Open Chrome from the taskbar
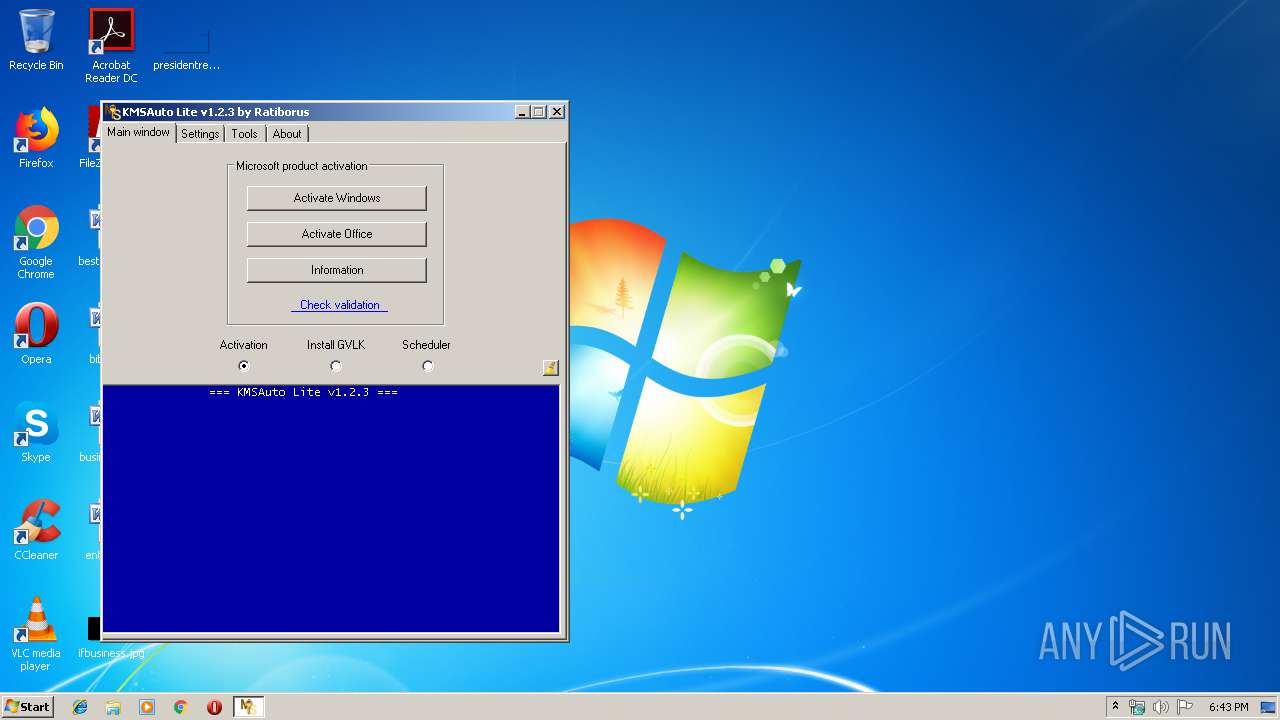The width and height of the screenshot is (1280, 720). [181, 707]
